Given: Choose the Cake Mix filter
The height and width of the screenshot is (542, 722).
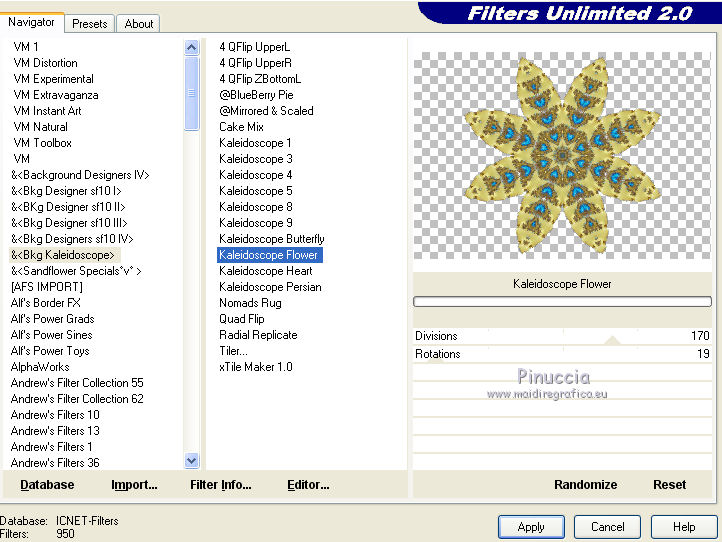Looking at the screenshot, I should tap(241, 127).
